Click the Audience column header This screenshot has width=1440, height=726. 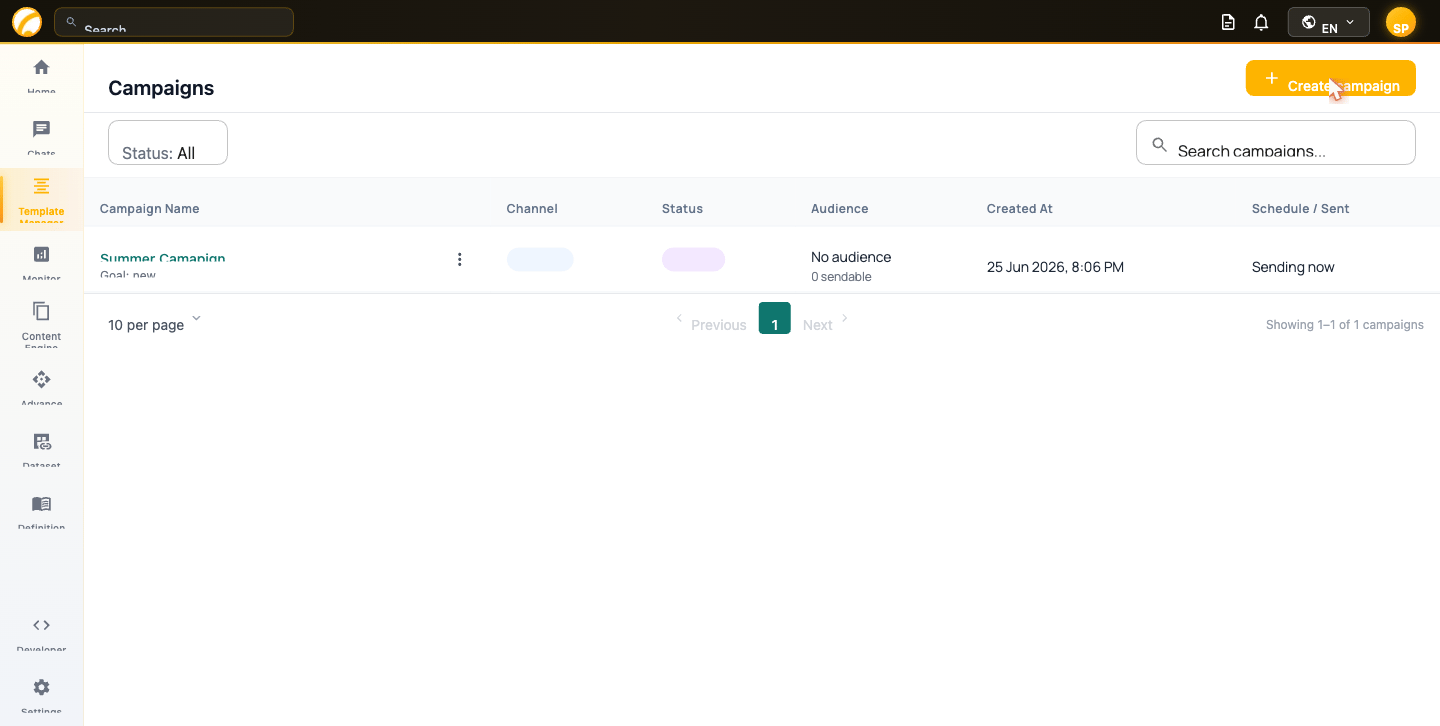tap(840, 209)
